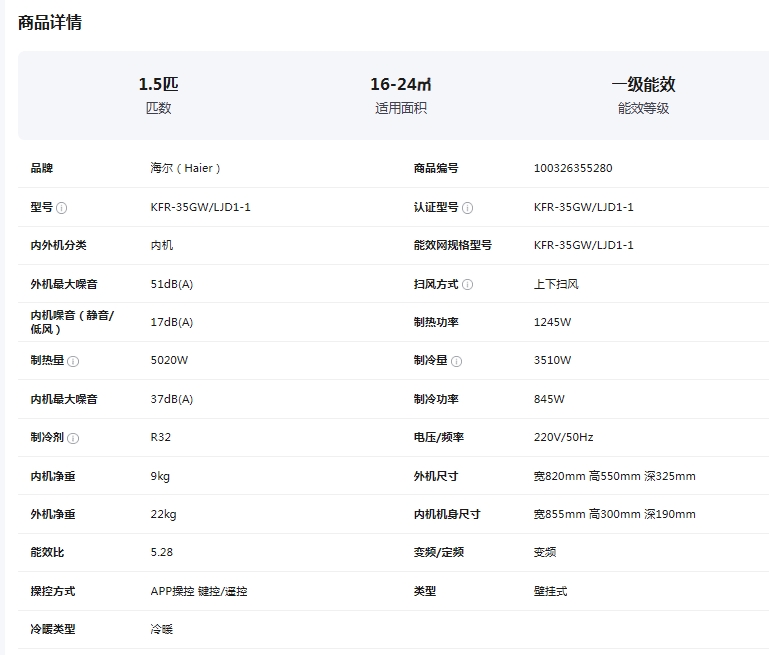Click the 制热量 info icon
This screenshot has height=655, width=769.
coord(73,361)
